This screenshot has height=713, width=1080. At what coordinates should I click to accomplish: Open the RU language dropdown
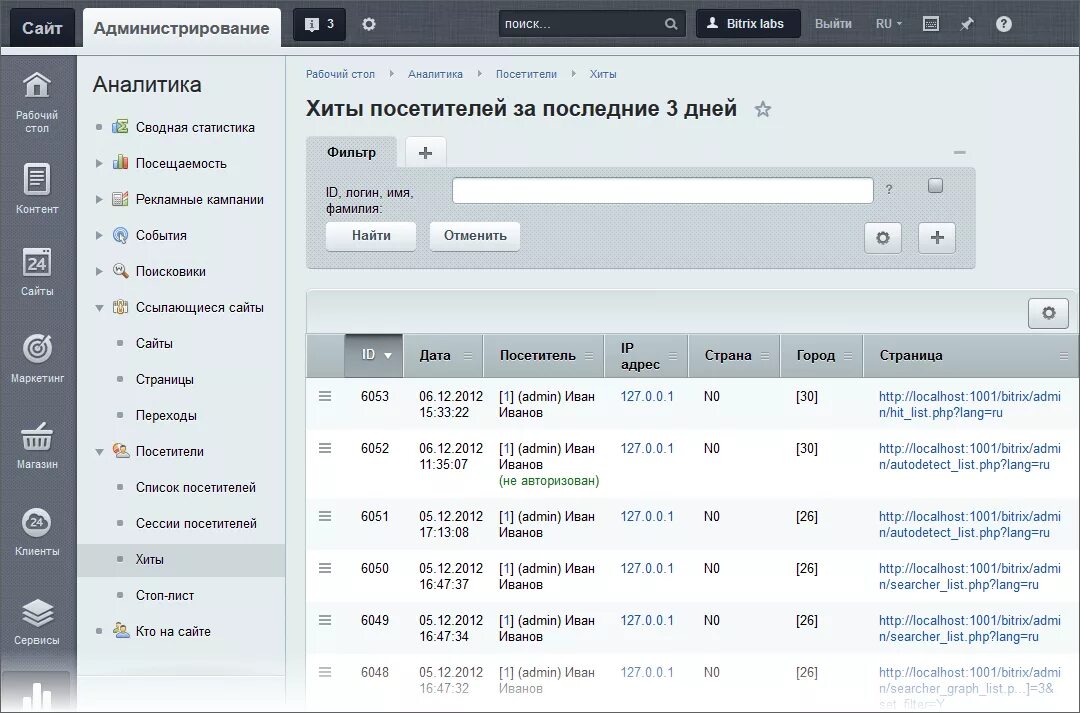pos(889,24)
